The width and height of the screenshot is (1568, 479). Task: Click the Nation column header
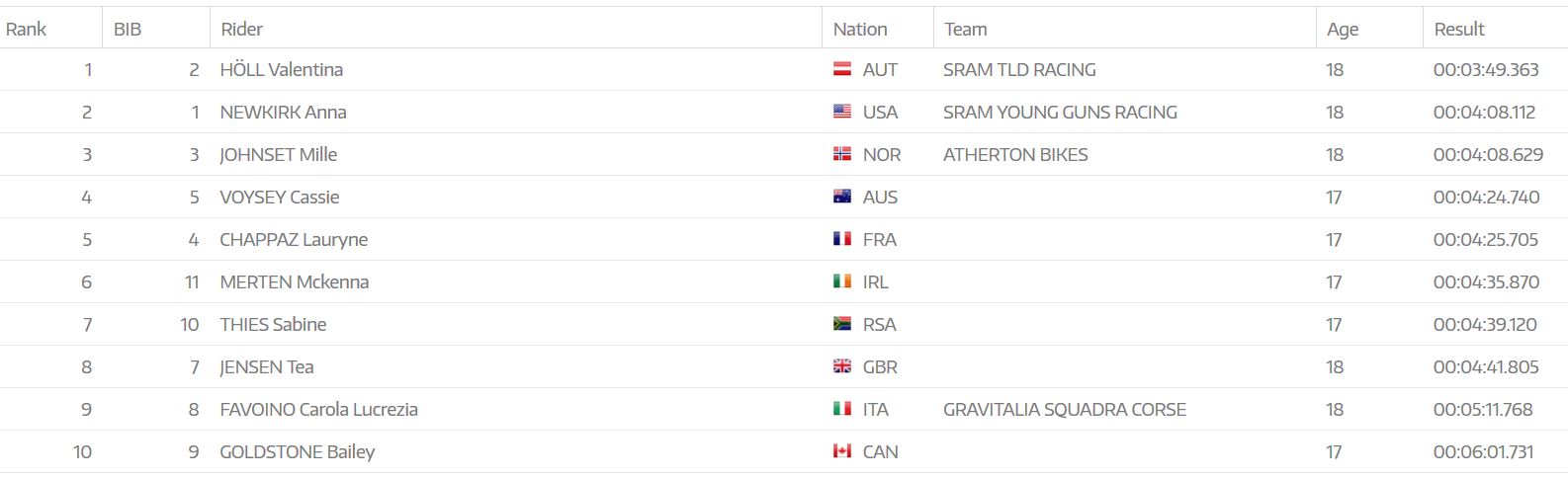coord(860,29)
